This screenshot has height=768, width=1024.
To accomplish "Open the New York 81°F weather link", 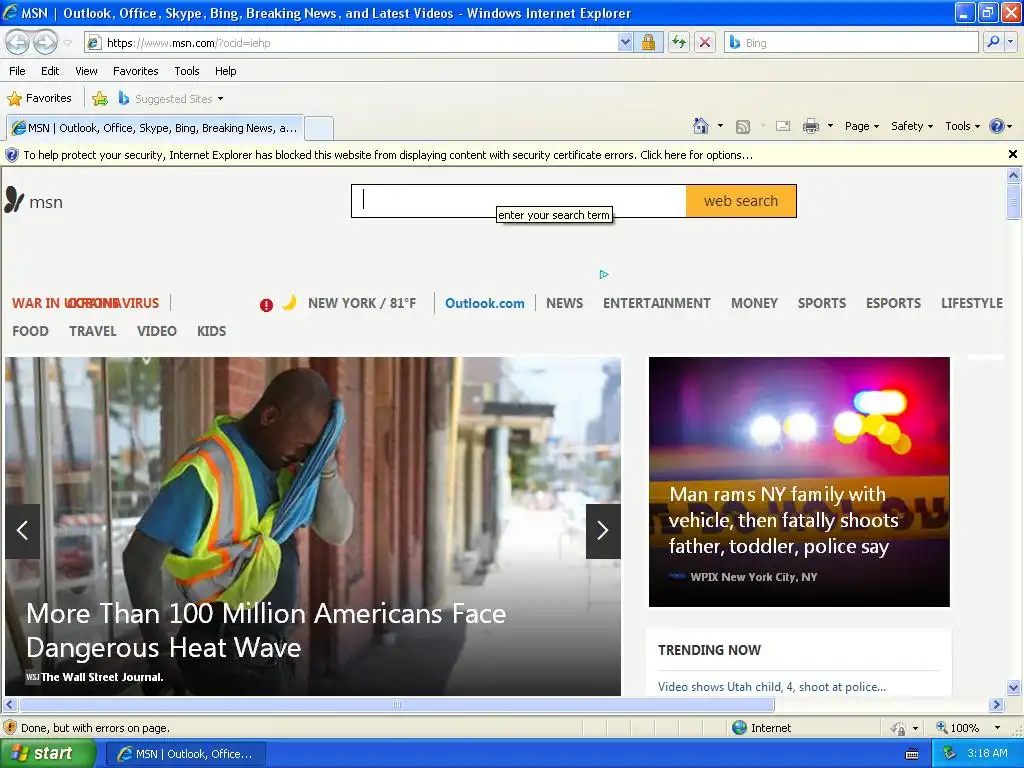I will pos(362,303).
